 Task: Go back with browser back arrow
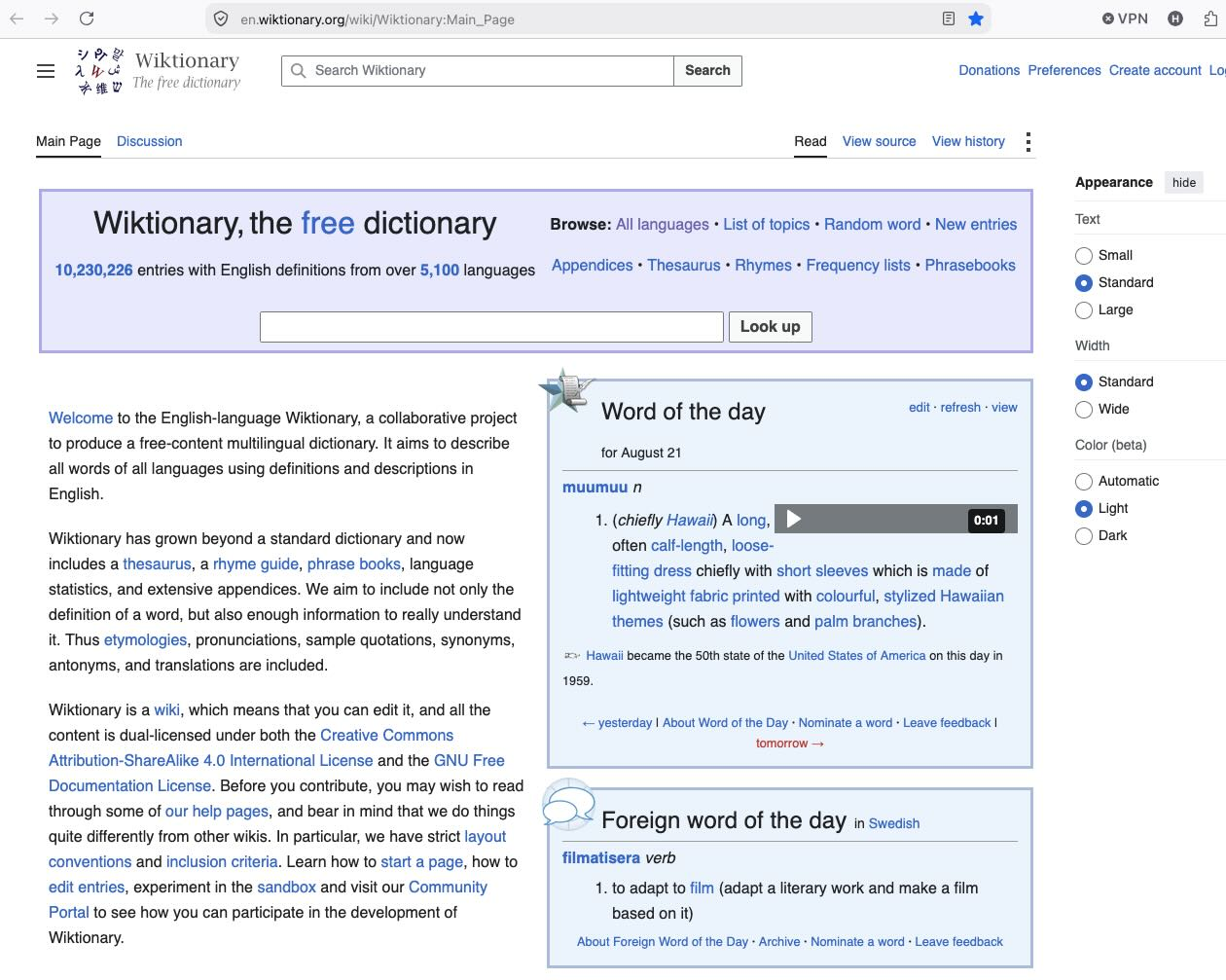click(x=17, y=18)
